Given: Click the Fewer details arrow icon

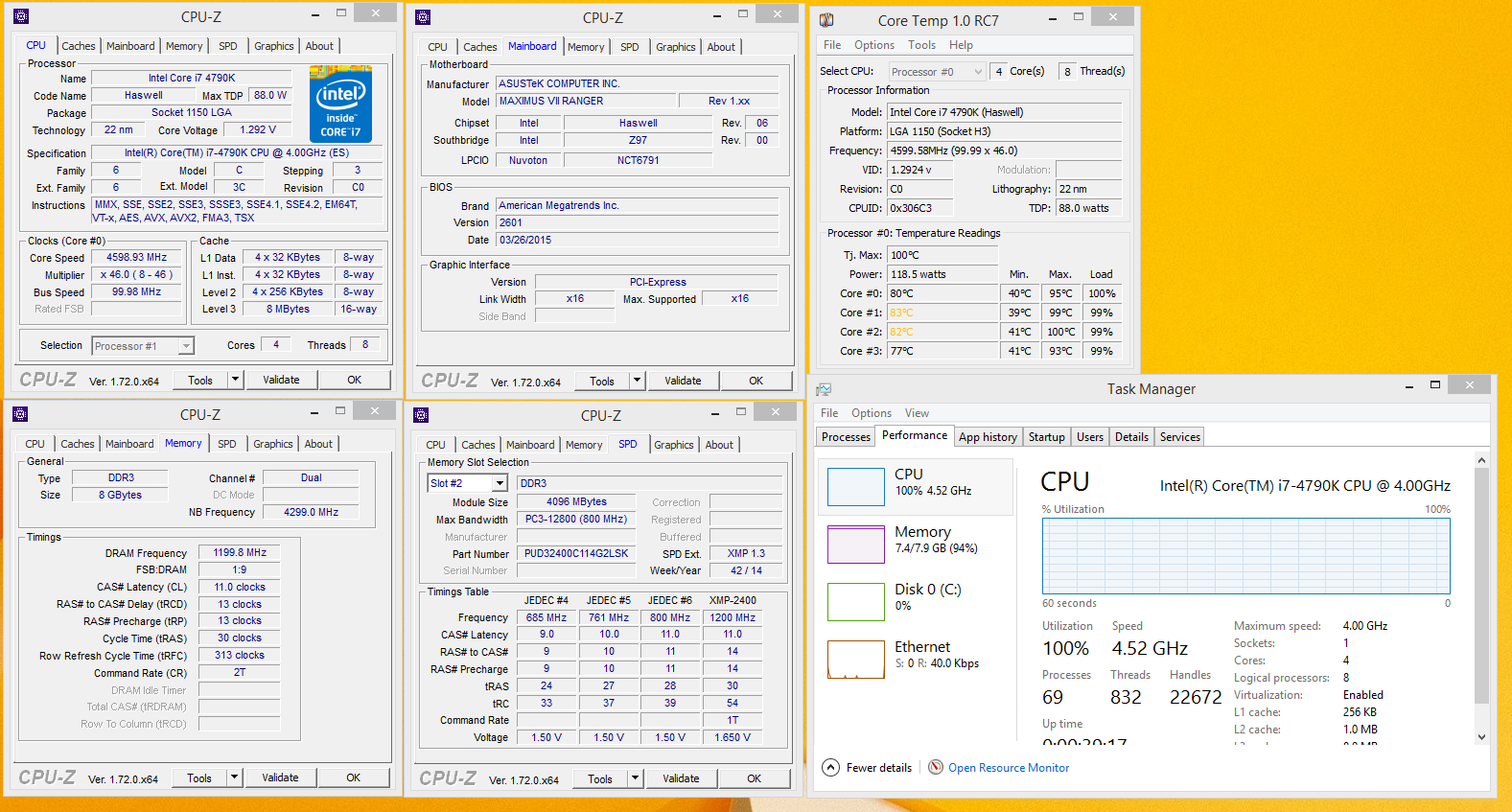Looking at the screenshot, I should pyautogui.click(x=831, y=768).
